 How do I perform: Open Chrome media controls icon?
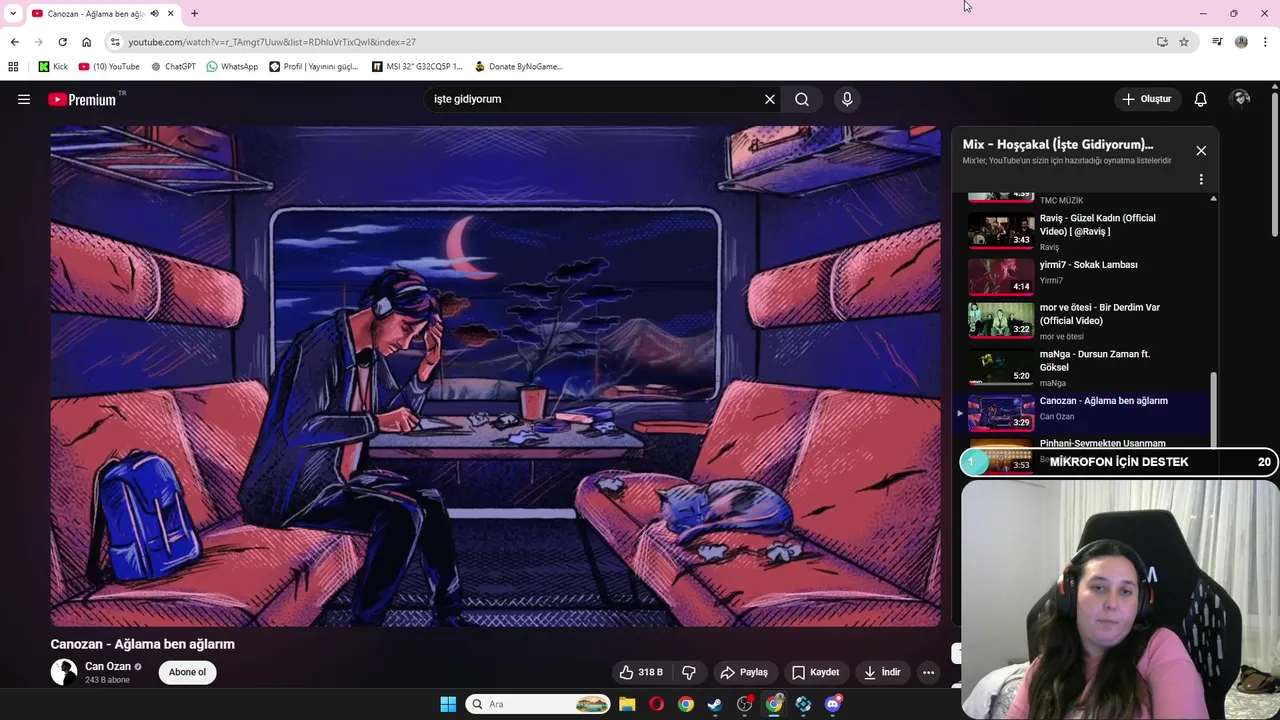click(1217, 42)
